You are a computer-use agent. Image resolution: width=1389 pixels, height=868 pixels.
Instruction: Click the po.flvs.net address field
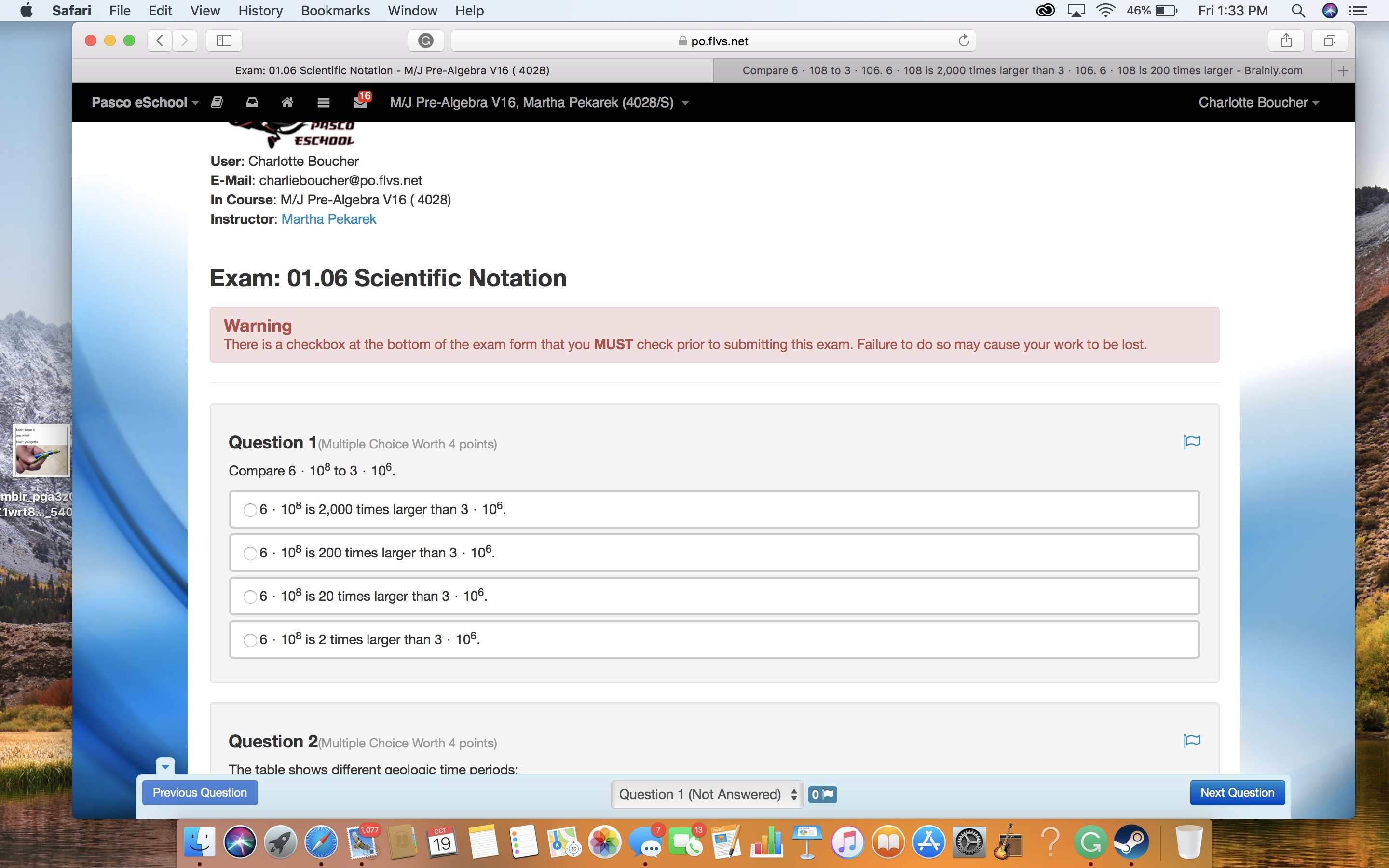click(x=713, y=41)
